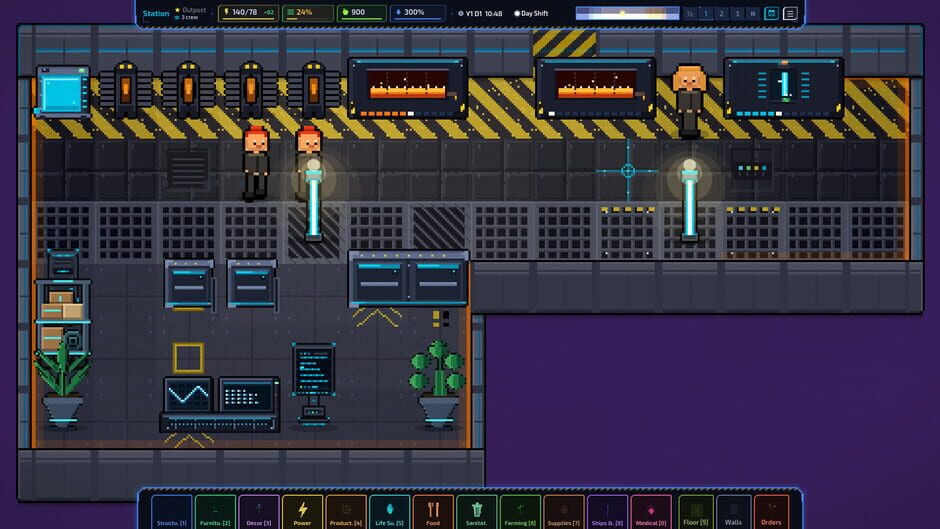The height and width of the screenshot is (529, 940).
Task: Click the 300% water resource indicator
Action: click(x=417, y=13)
